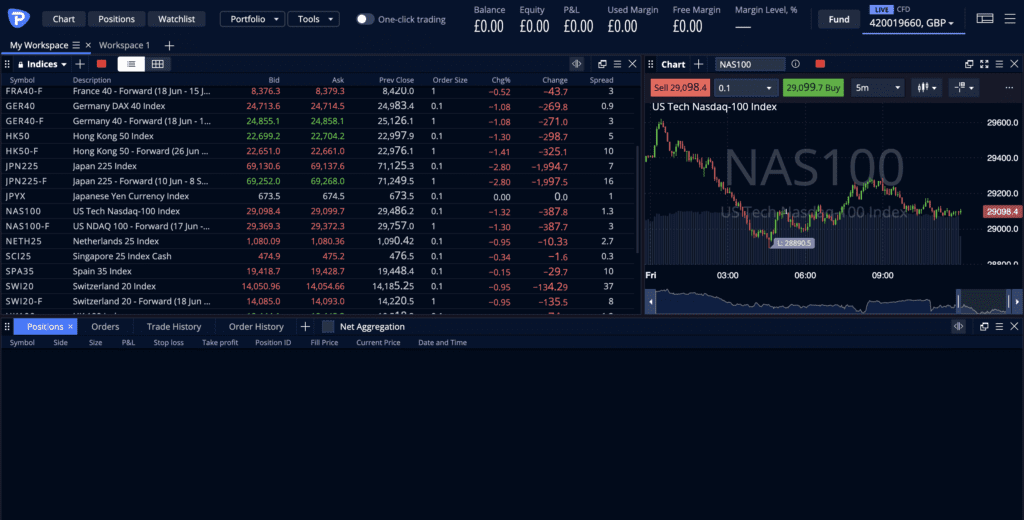The height and width of the screenshot is (520, 1024).
Task: Open the account 420019660, GBP dropdown
Action: (913, 23)
